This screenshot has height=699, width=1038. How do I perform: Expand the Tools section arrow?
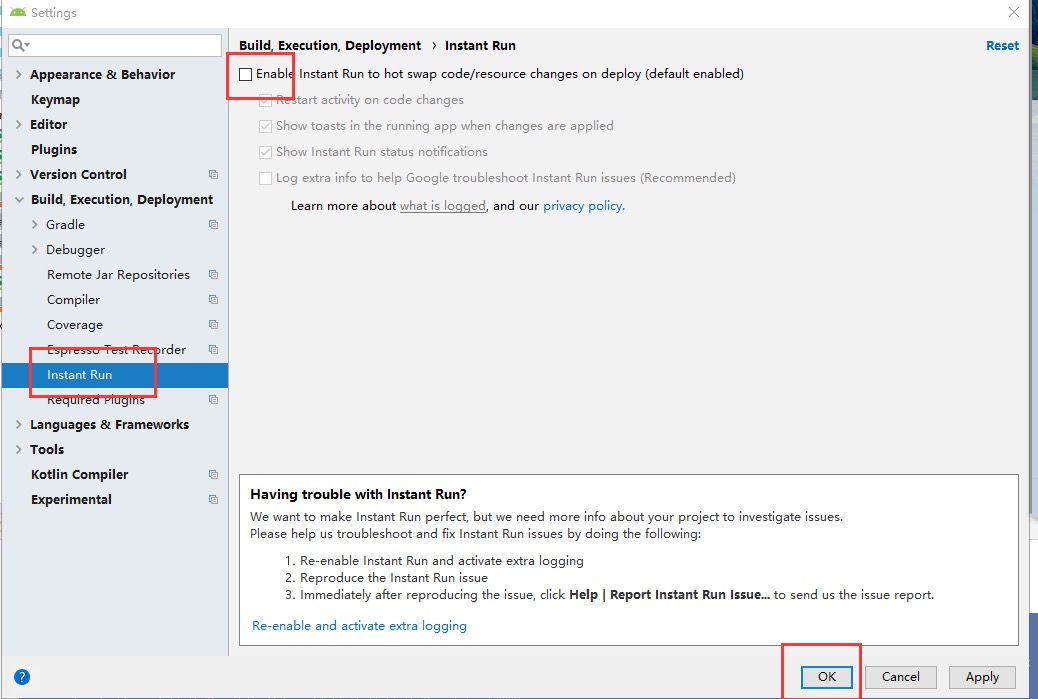[19, 449]
